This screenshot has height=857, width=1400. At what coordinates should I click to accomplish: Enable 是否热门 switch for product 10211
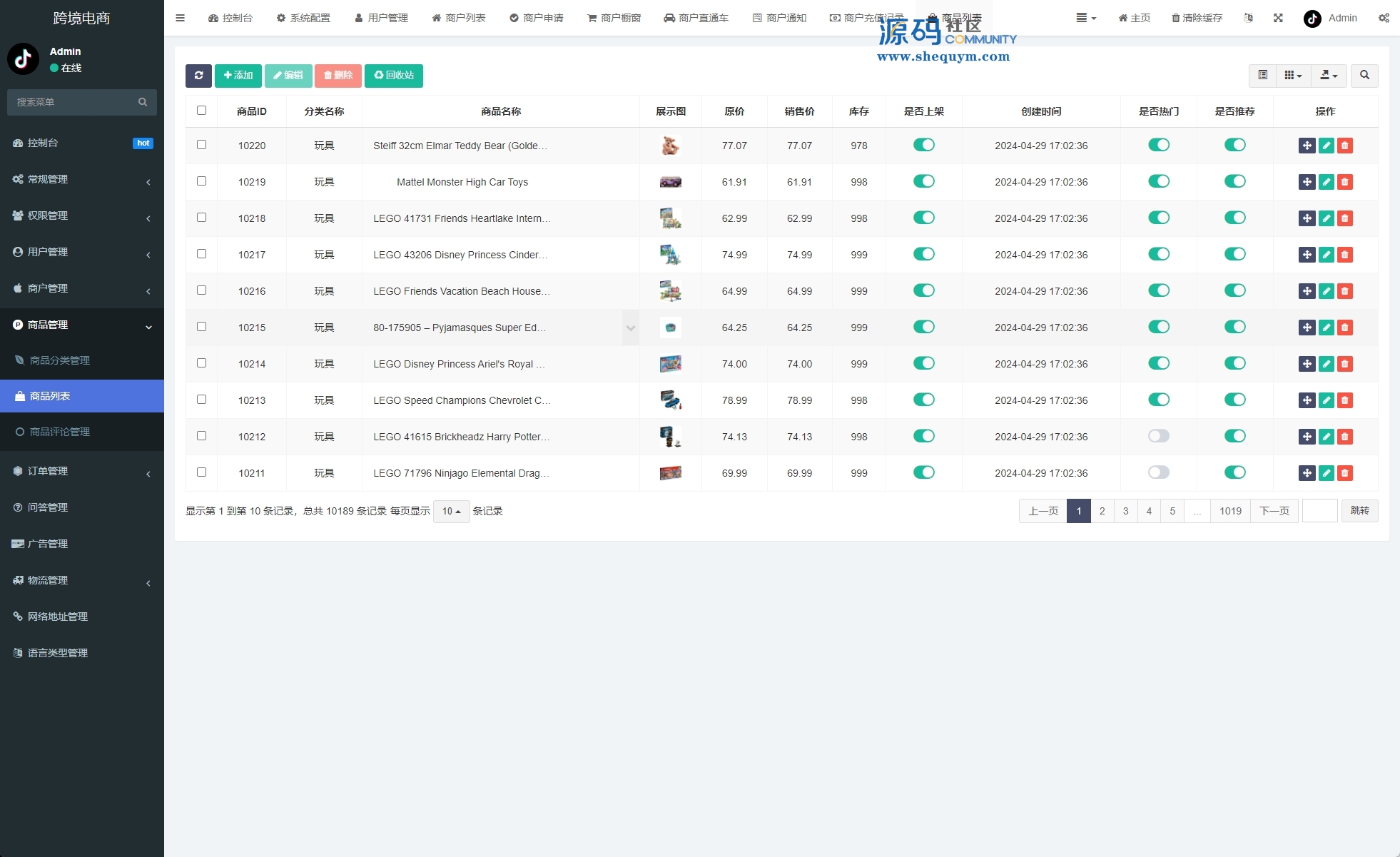coord(1159,472)
